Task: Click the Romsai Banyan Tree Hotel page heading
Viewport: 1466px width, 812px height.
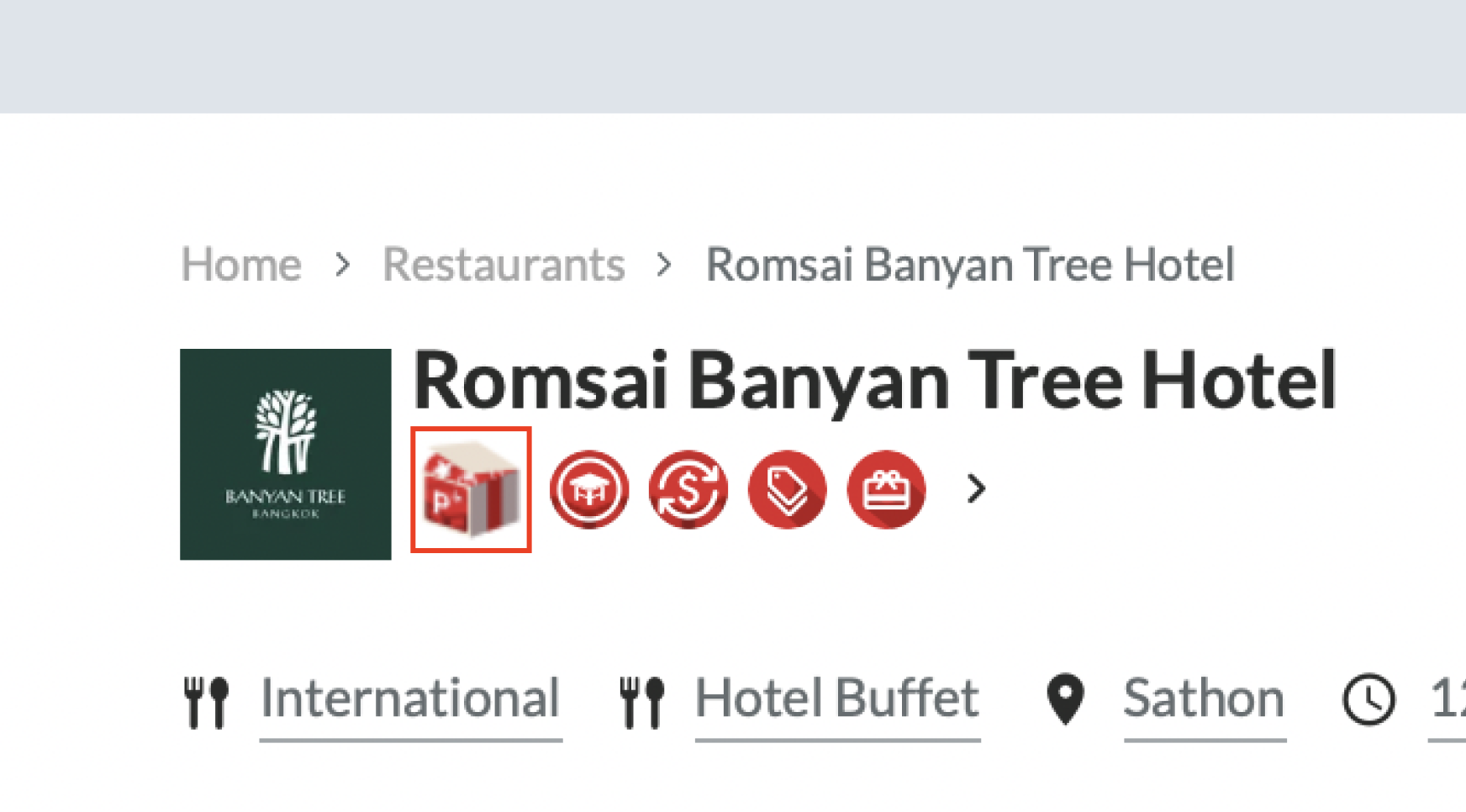Action: coord(875,381)
